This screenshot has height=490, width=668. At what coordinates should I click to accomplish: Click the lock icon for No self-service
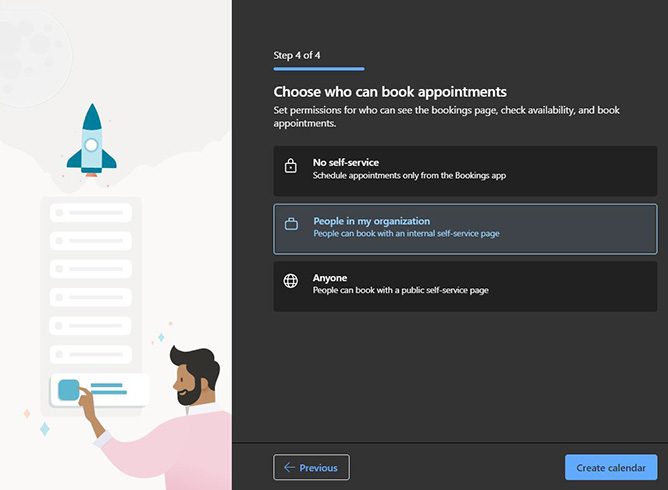click(291, 166)
